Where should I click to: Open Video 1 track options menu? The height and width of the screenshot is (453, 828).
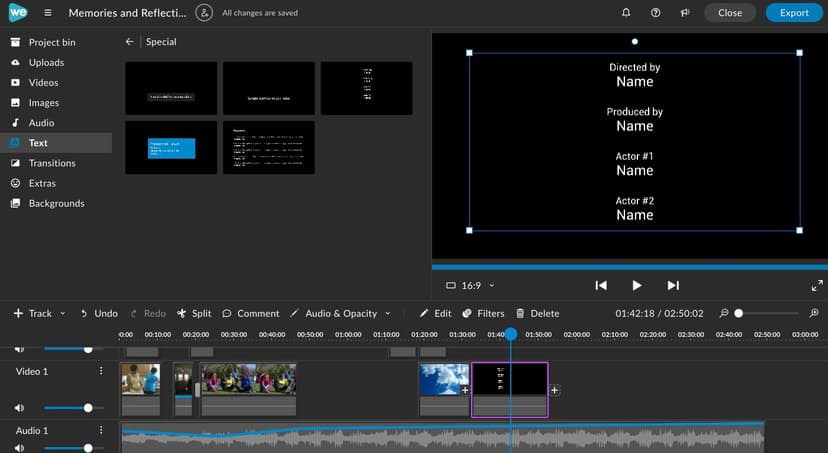tap(101, 371)
